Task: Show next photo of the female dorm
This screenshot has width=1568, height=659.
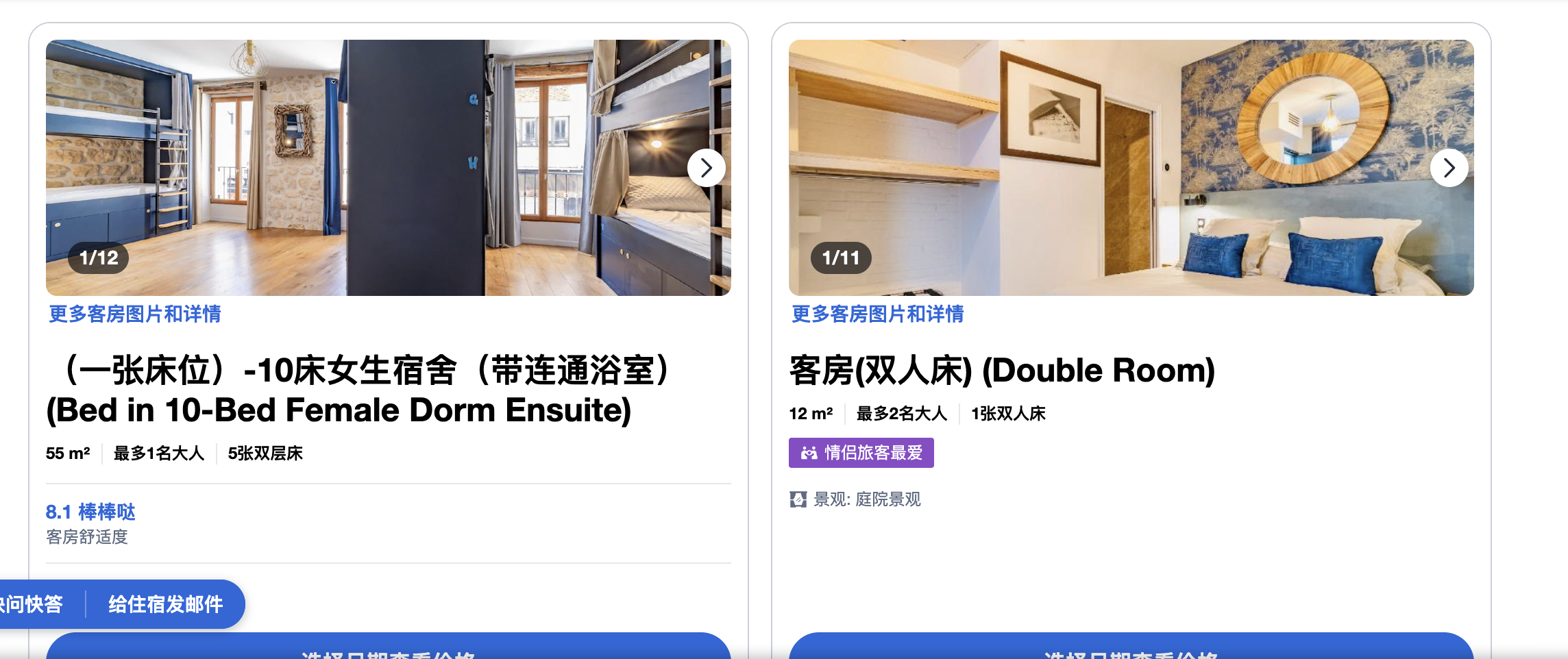Action: (707, 168)
